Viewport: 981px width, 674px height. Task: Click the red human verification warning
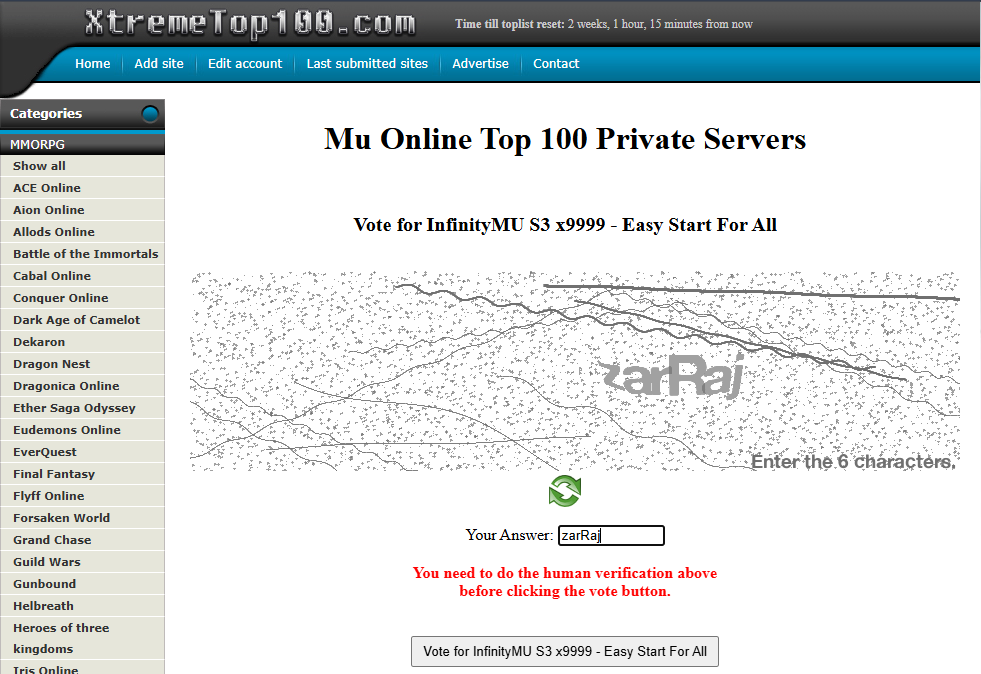click(x=565, y=582)
